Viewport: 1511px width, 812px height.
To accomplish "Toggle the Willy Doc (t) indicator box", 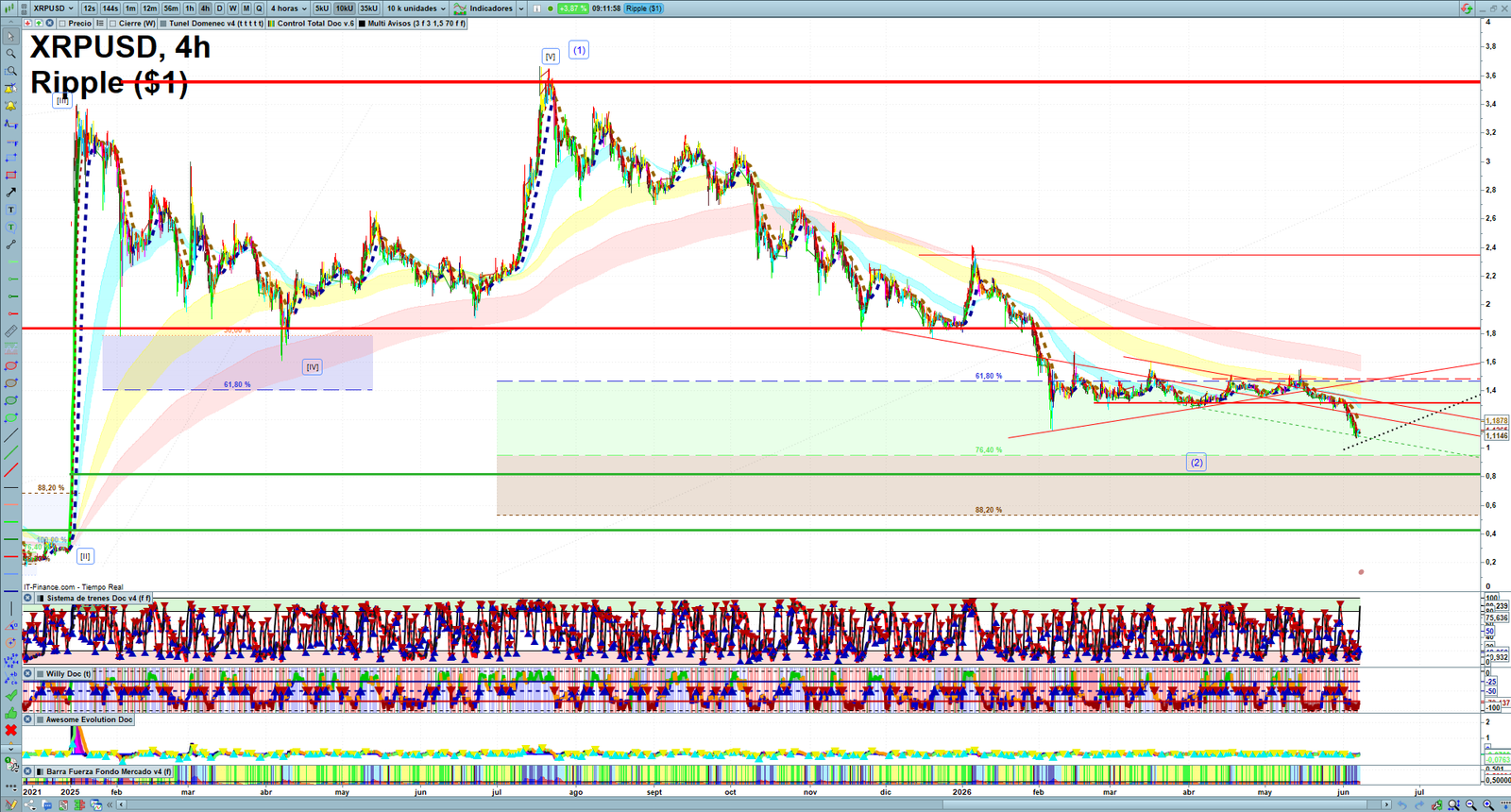I will [41, 674].
